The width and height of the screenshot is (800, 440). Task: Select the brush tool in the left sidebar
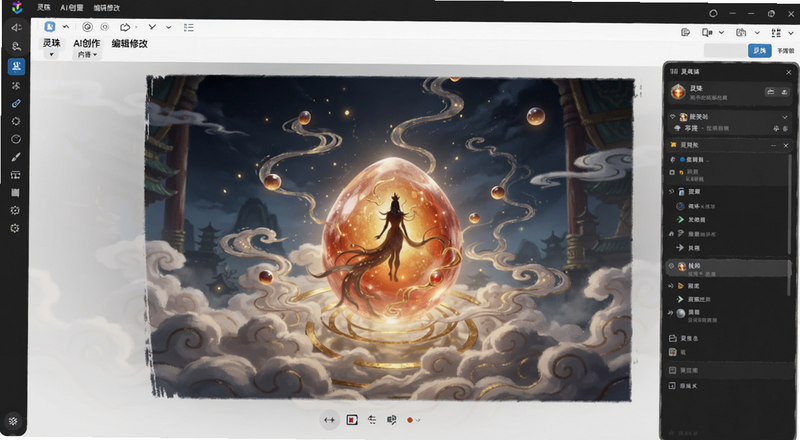[x=16, y=157]
